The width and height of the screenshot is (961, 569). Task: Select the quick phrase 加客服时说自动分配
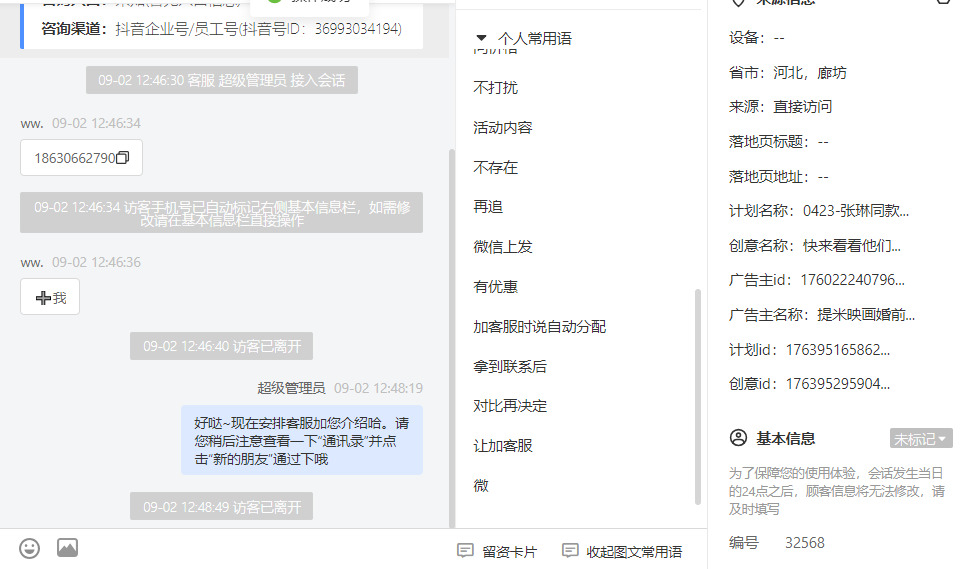click(x=539, y=327)
